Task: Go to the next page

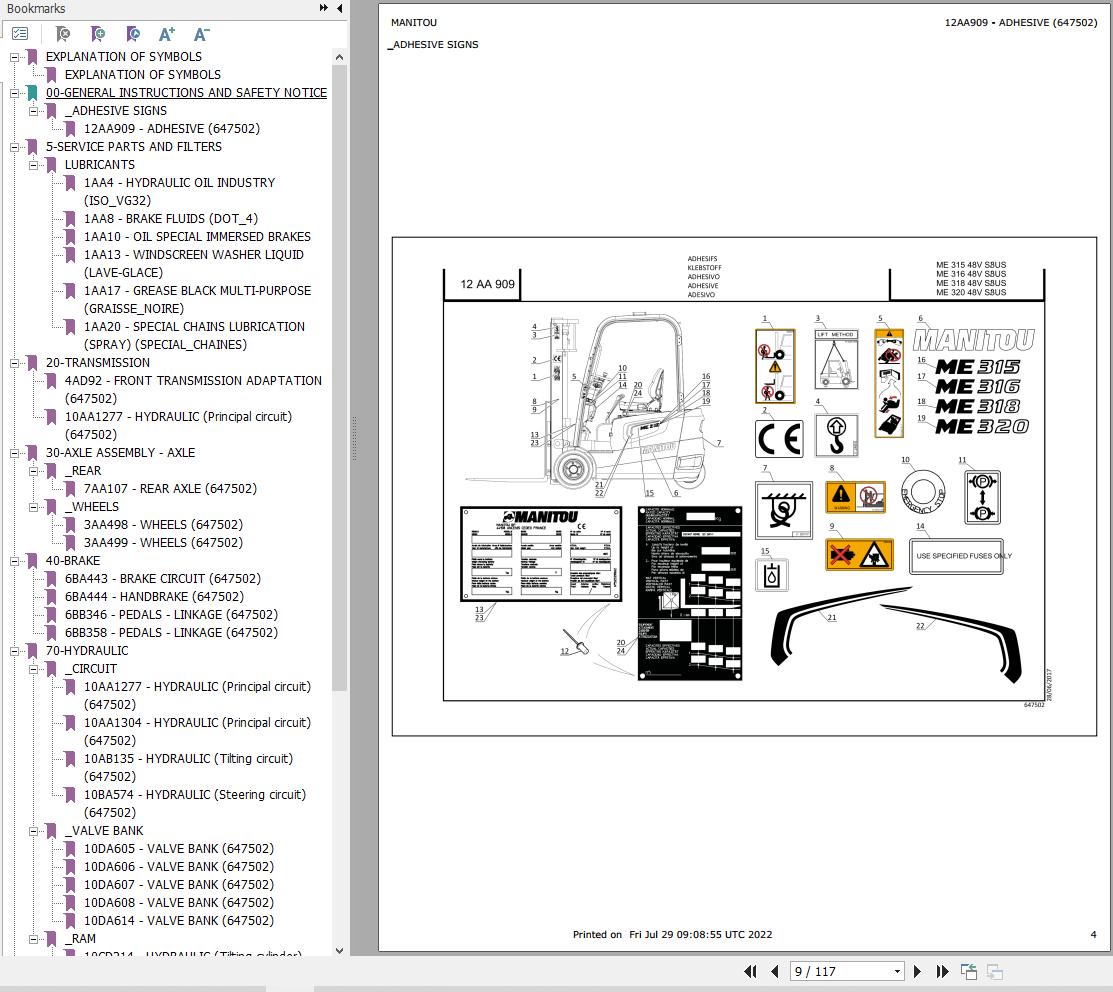Action: click(917, 971)
